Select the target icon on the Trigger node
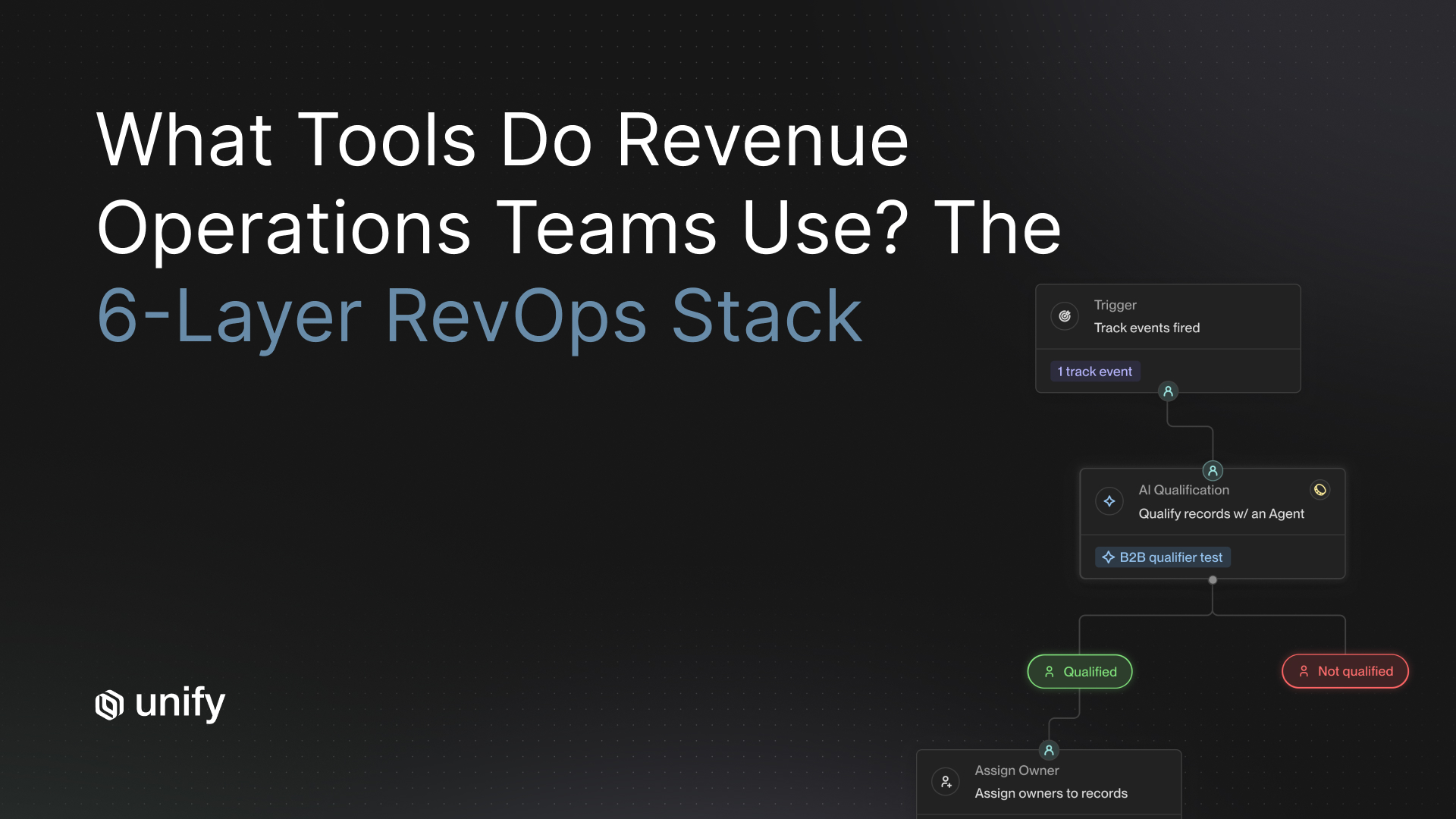The image size is (1456, 819). (x=1064, y=316)
